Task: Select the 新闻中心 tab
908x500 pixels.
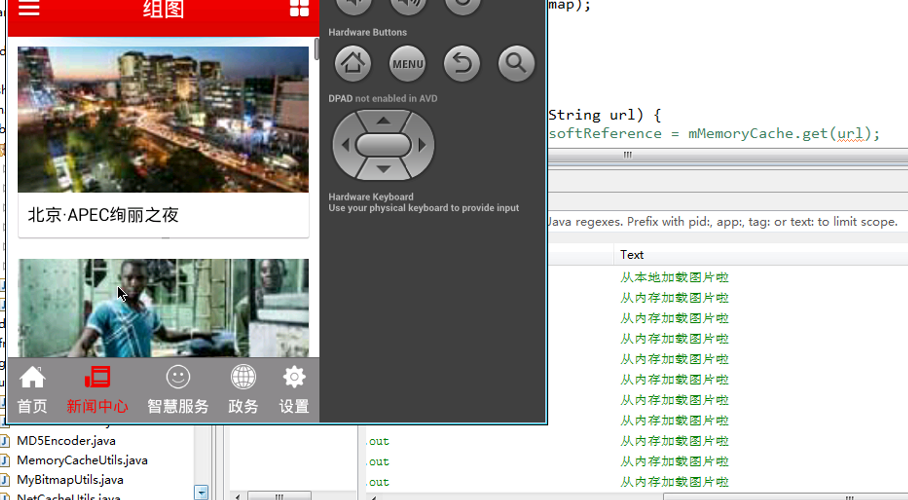Action: point(97,390)
